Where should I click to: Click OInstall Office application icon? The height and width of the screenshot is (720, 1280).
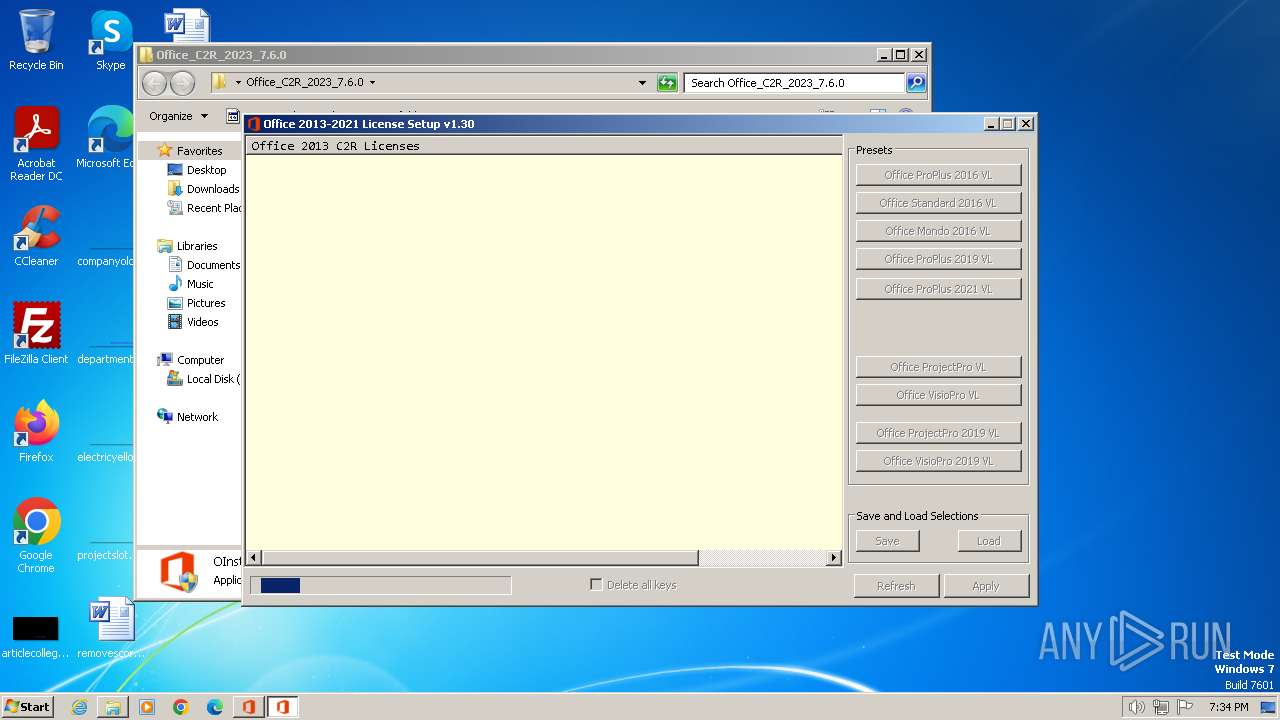click(x=178, y=572)
